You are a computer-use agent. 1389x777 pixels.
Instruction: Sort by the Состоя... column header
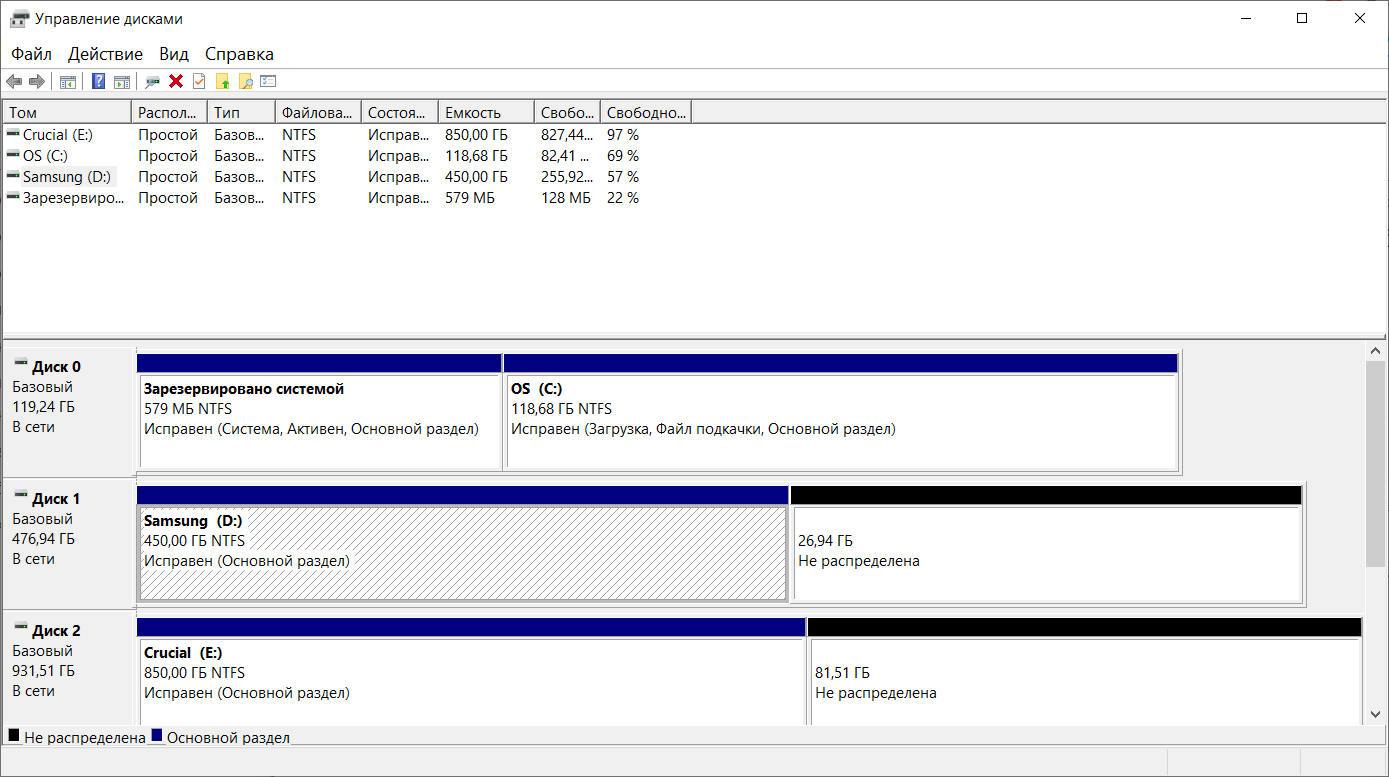point(401,112)
